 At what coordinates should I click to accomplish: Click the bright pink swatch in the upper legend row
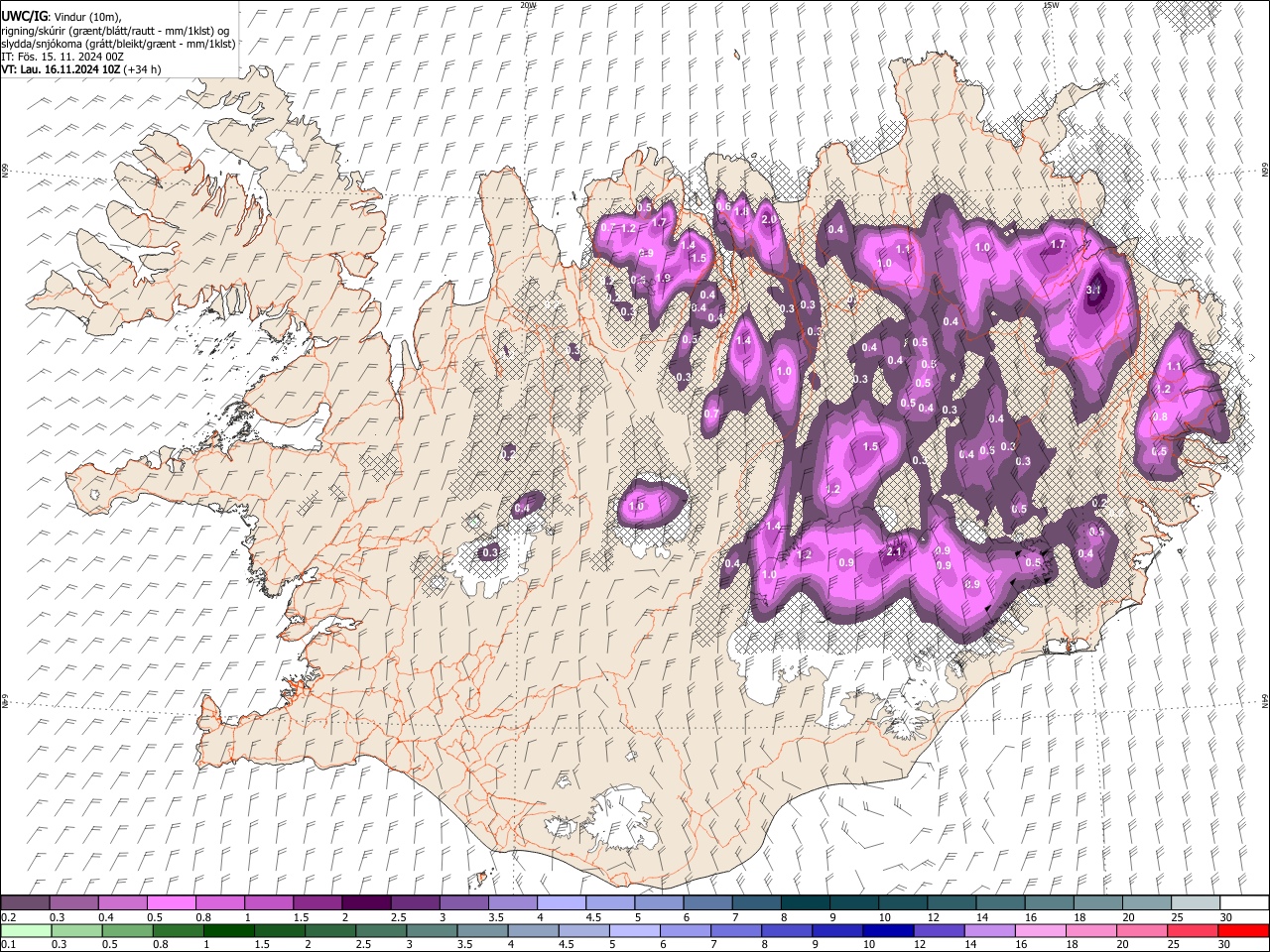[x=171, y=902]
